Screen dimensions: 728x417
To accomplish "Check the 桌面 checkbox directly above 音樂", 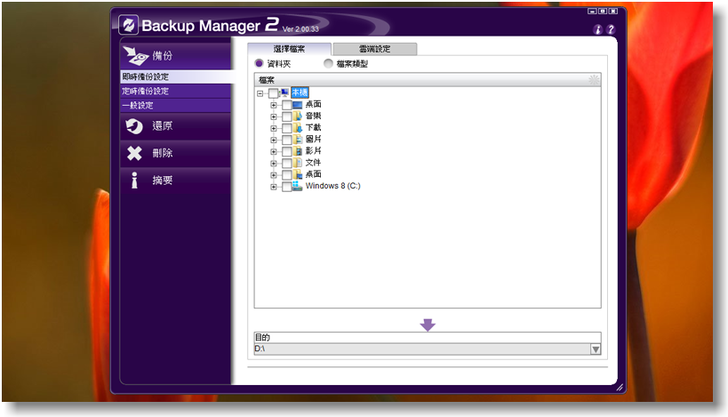I will point(286,105).
